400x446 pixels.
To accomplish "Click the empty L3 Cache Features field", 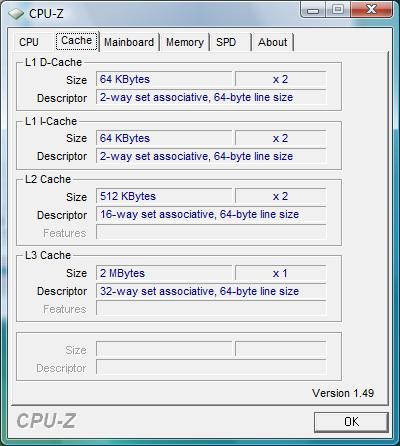I will click(x=211, y=309).
